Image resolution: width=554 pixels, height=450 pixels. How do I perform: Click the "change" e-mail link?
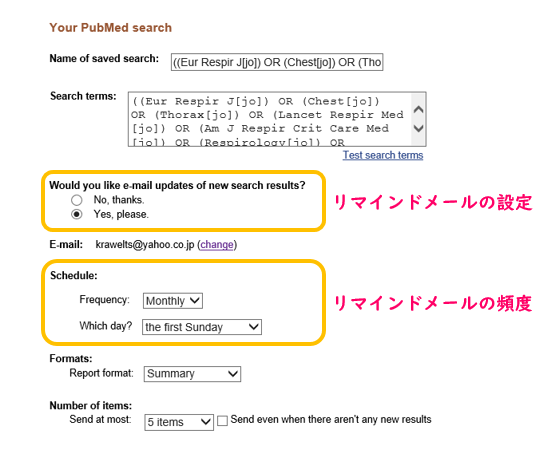coord(217,244)
